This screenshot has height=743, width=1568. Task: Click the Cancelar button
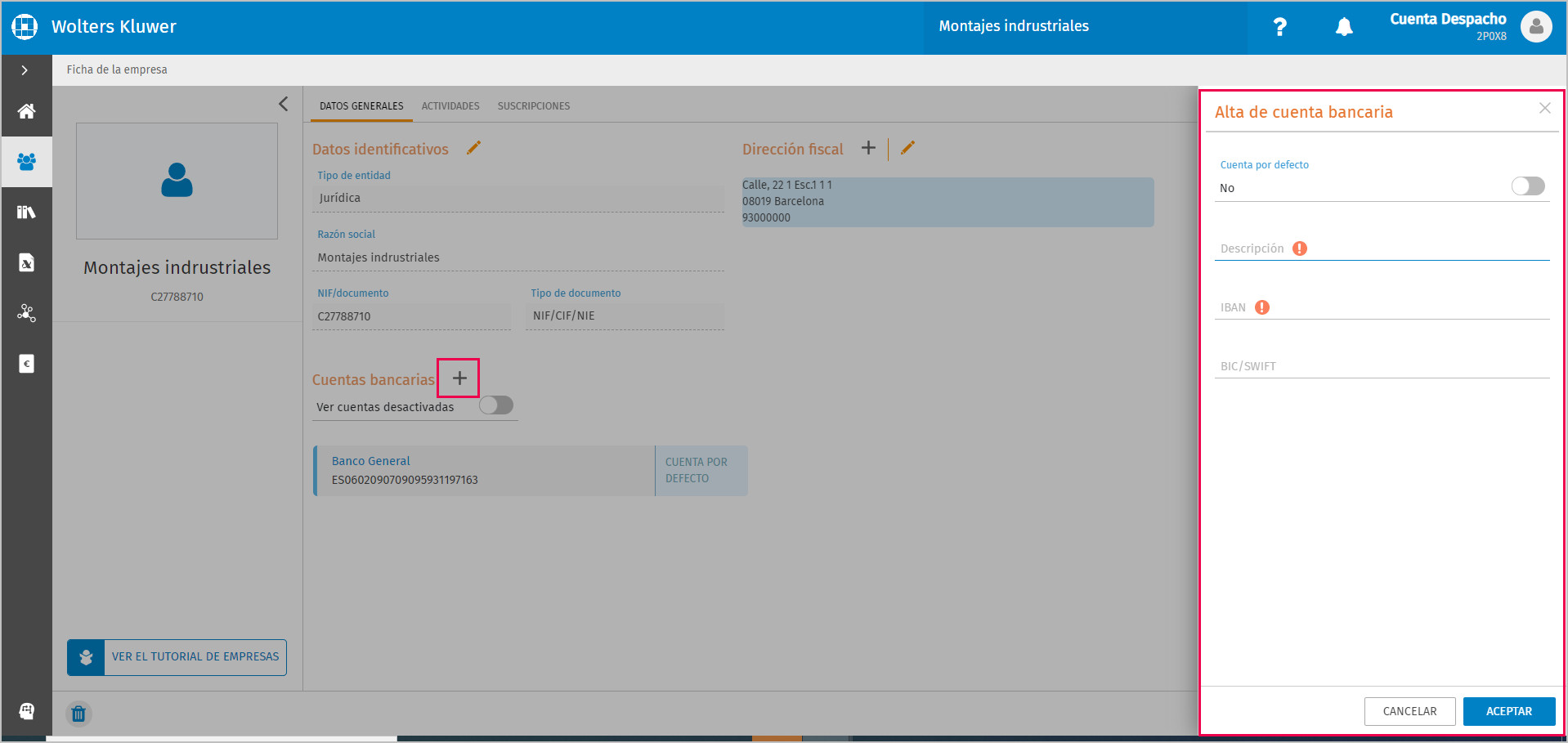tap(1410, 711)
